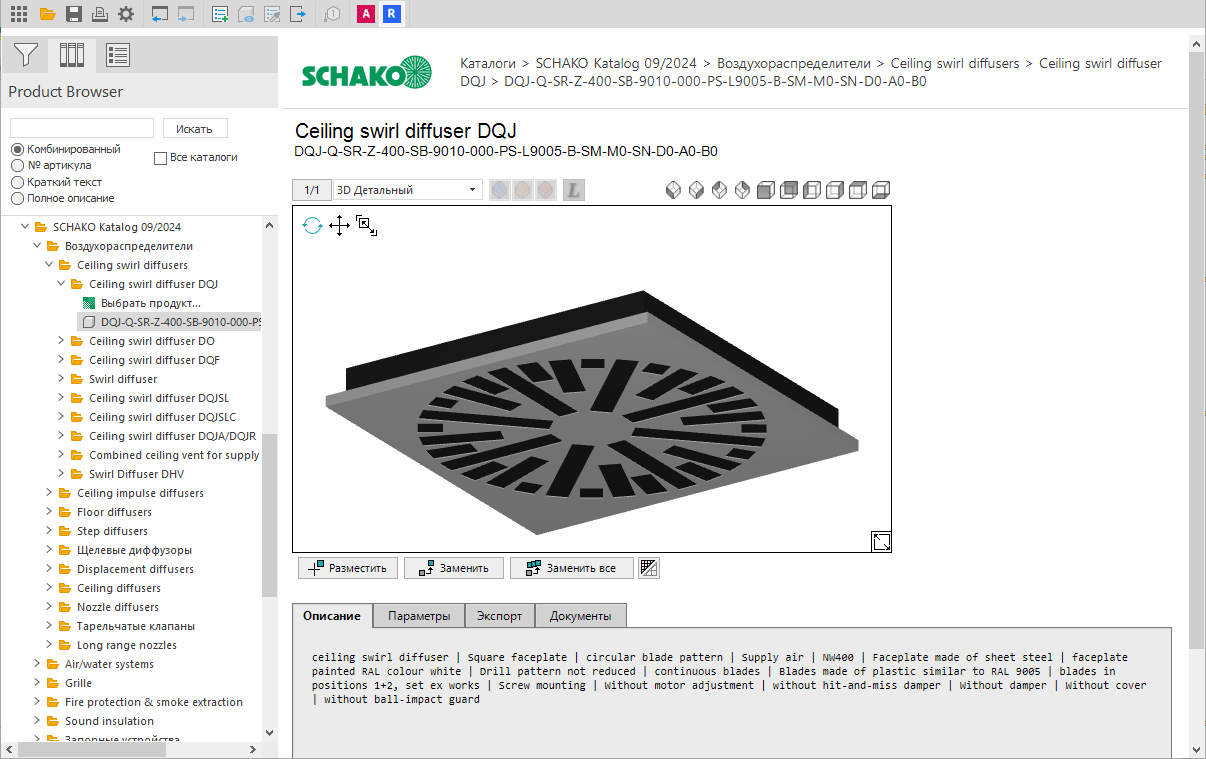Image resolution: width=1206 pixels, height=759 pixels.
Task: Switch to the Параметры tab
Action: point(419,616)
